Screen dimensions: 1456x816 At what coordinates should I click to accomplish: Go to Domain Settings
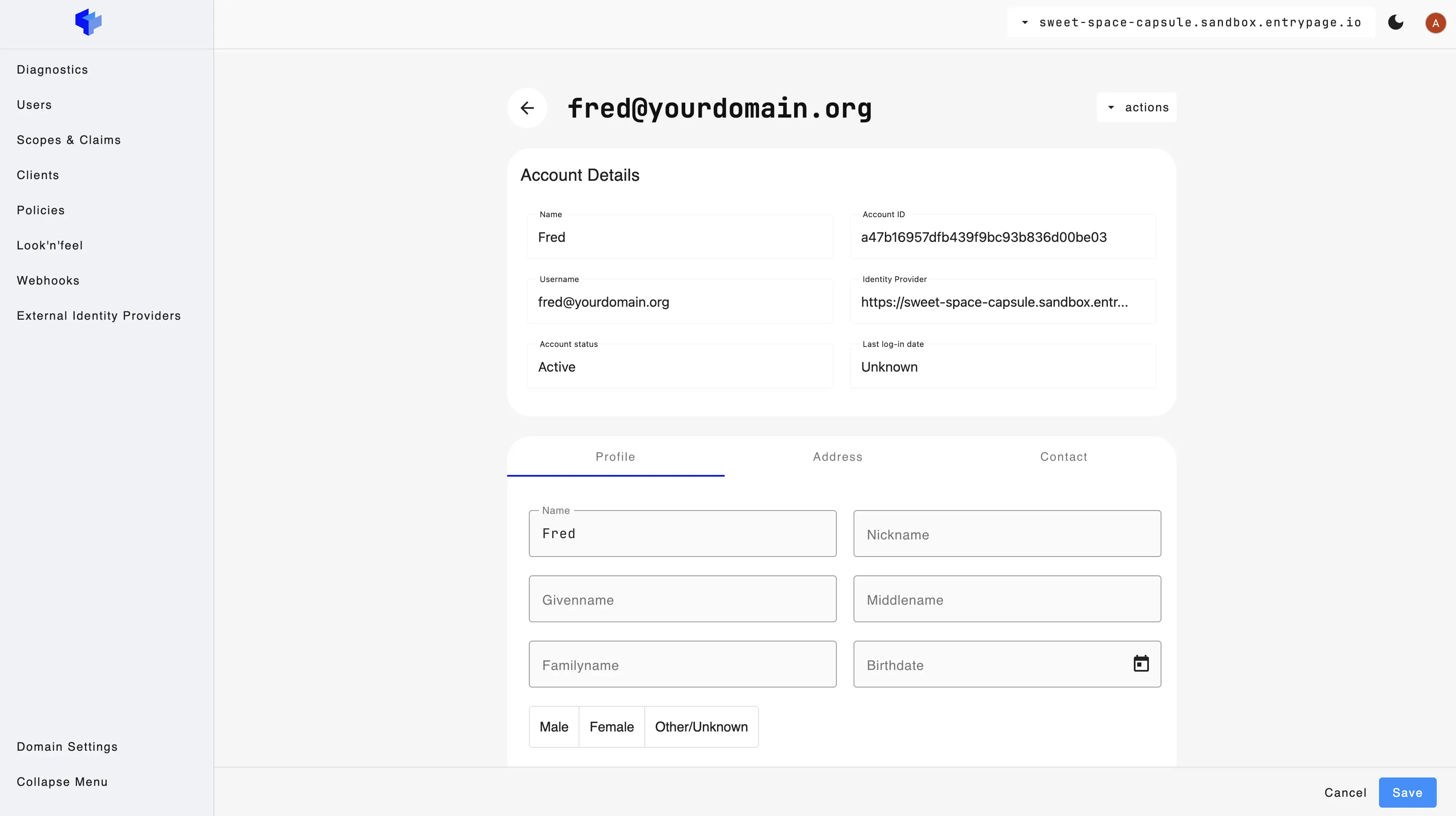click(67, 747)
